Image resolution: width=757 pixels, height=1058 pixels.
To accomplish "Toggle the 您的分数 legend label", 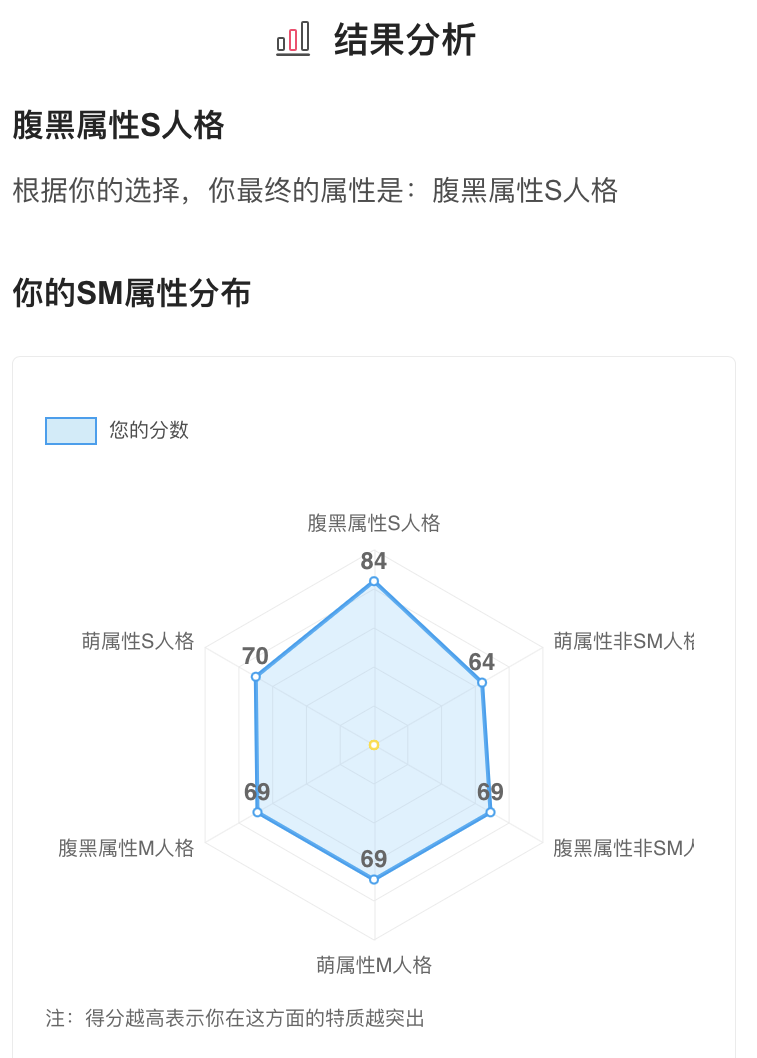I will tap(149, 430).
